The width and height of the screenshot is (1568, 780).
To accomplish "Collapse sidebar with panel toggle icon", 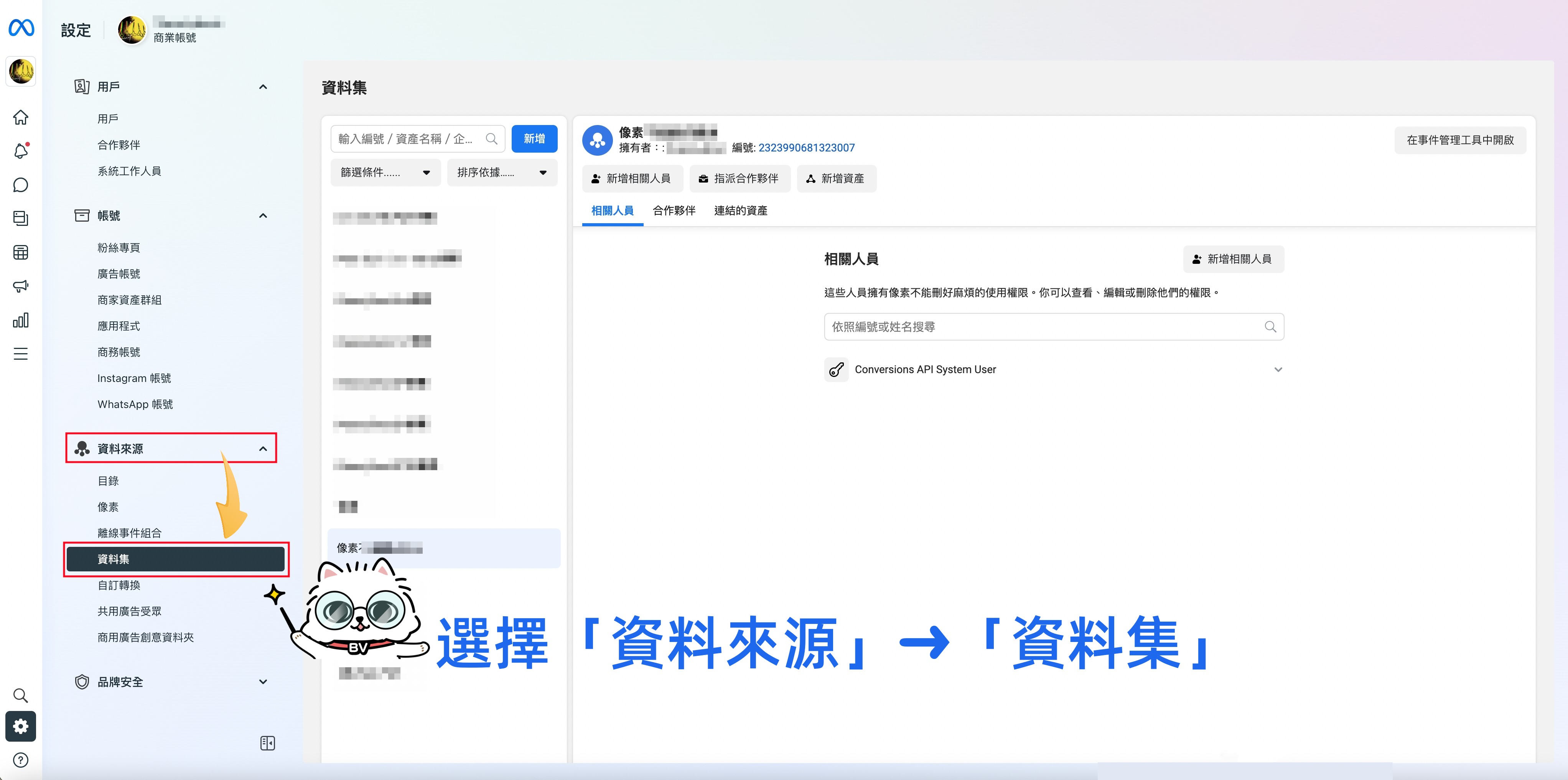I will click(267, 743).
